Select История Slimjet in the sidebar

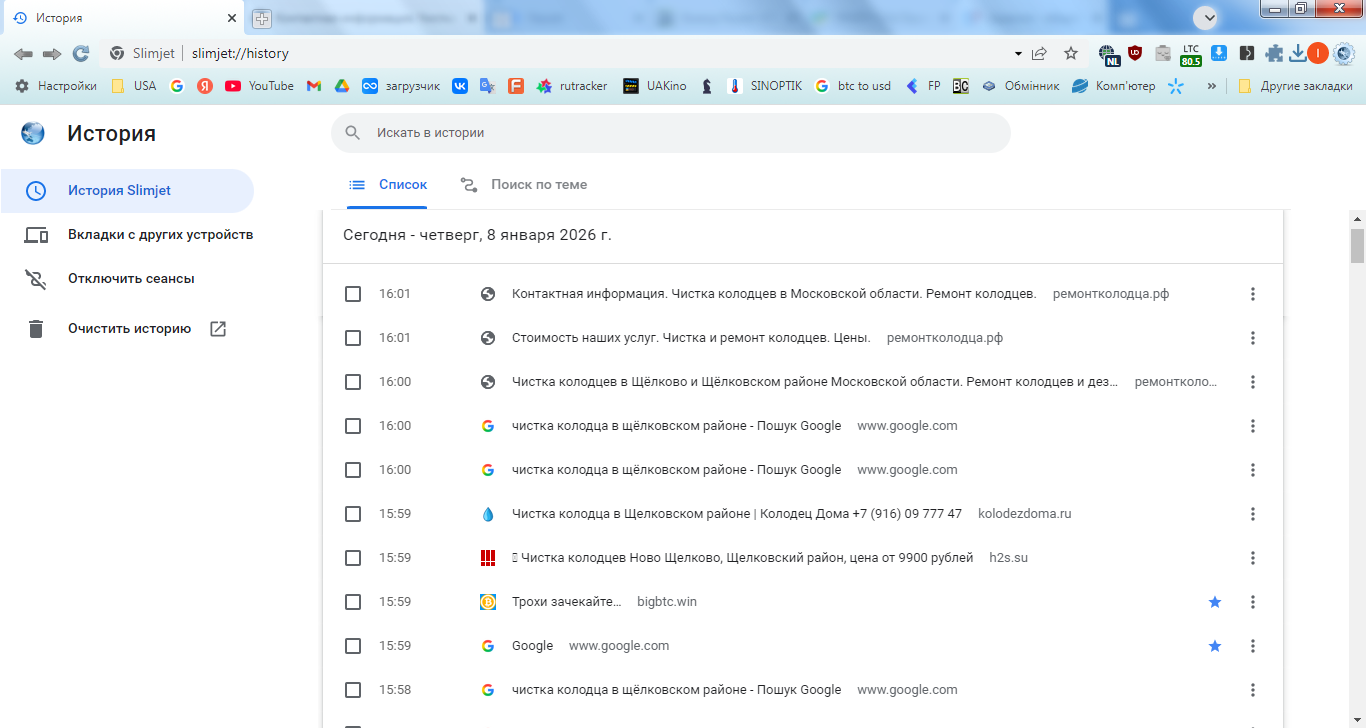[x=127, y=191]
